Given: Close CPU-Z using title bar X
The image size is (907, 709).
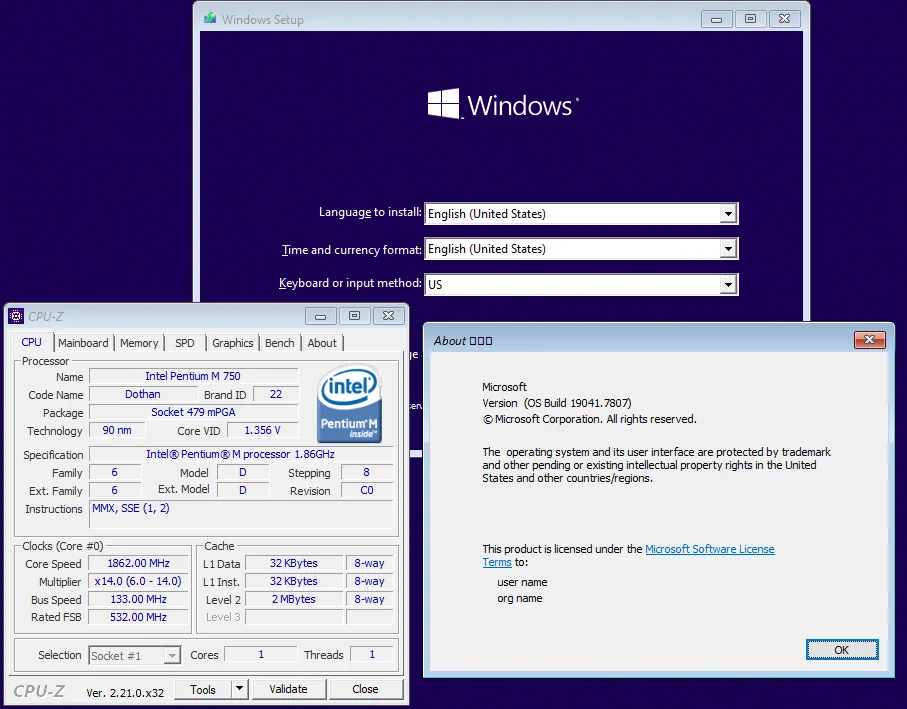Looking at the screenshot, I should click(x=388, y=316).
